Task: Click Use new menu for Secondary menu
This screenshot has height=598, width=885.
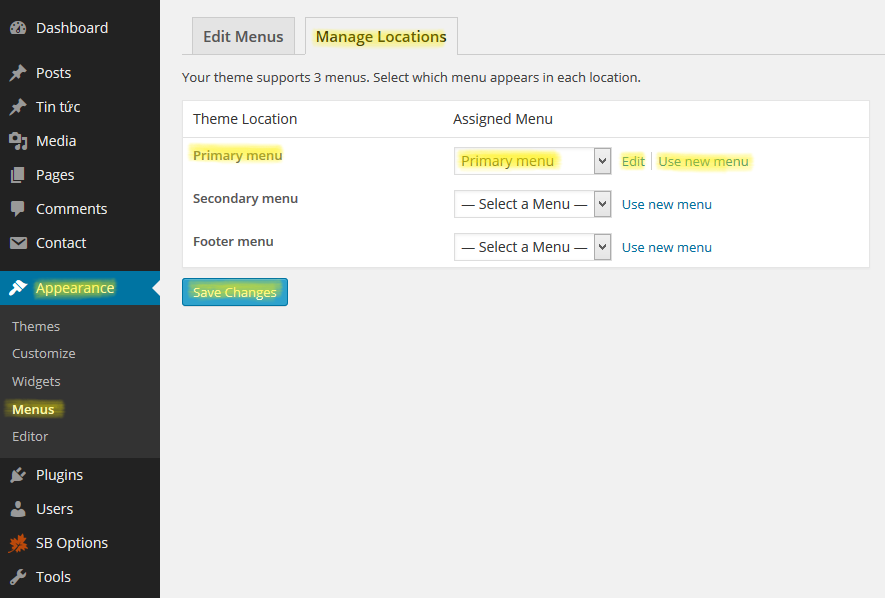Action: [x=667, y=204]
